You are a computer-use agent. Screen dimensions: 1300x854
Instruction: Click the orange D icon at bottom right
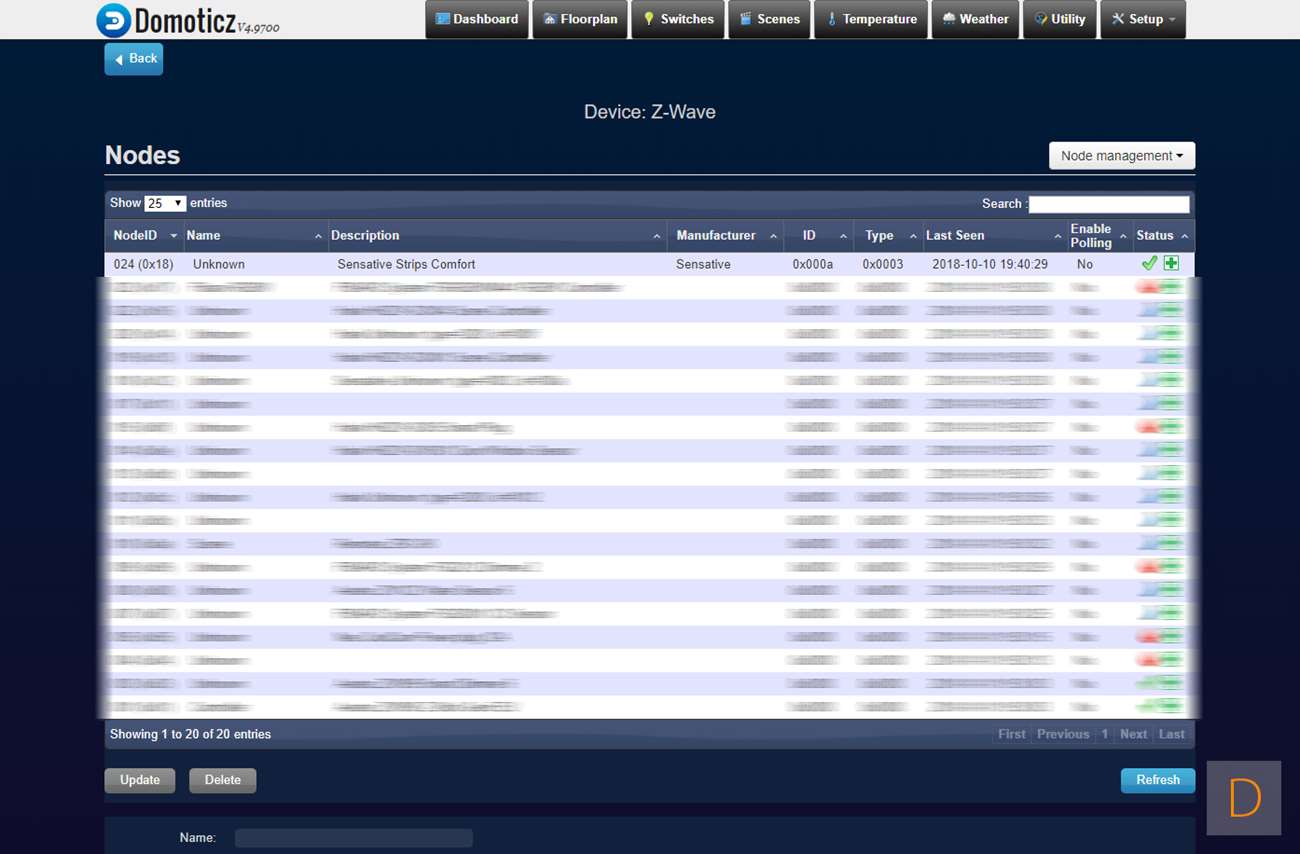[x=1243, y=798]
